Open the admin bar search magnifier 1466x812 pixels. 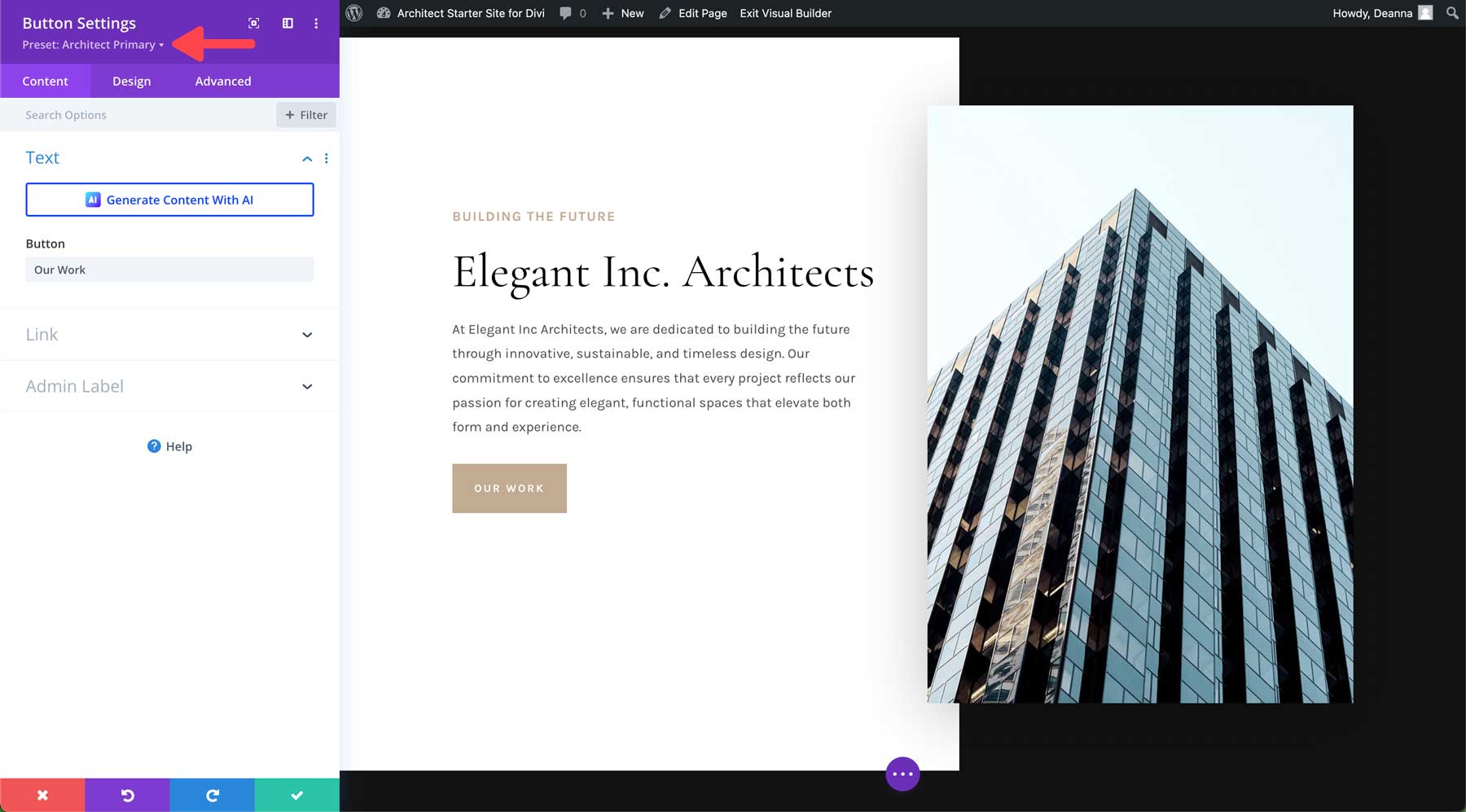click(x=1451, y=13)
